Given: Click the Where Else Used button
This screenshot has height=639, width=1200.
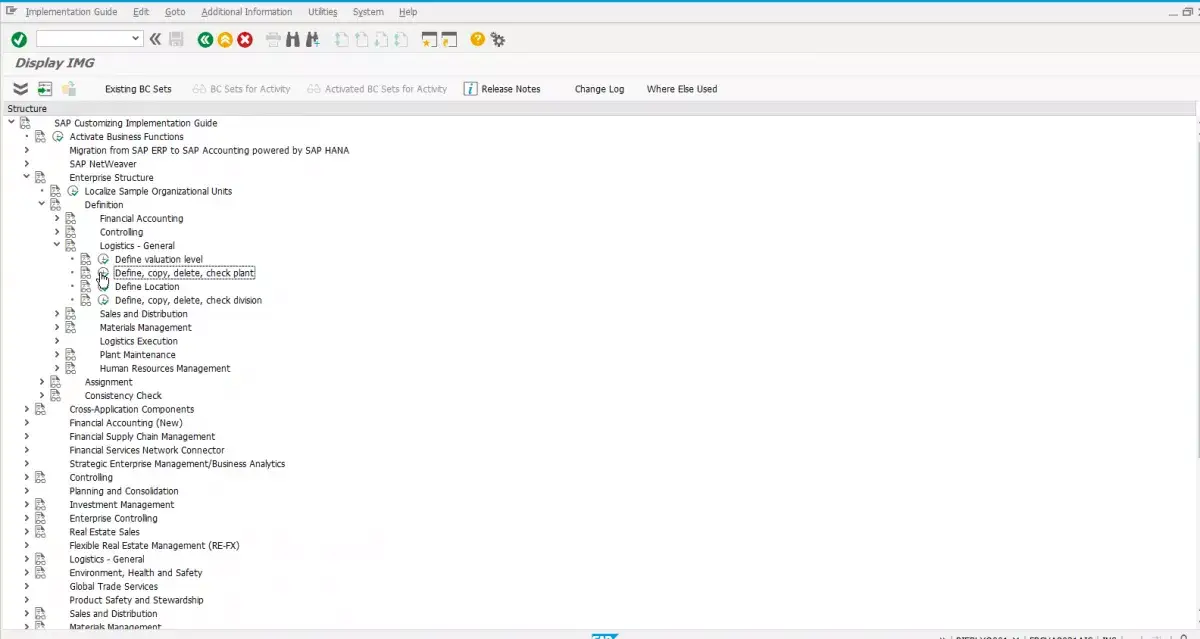Looking at the screenshot, I should pyautogui.click(x=682, y=89).
